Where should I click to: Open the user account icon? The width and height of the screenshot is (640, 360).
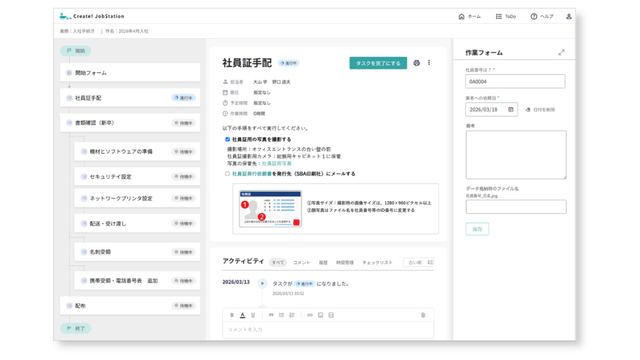[x=569, y=17]
